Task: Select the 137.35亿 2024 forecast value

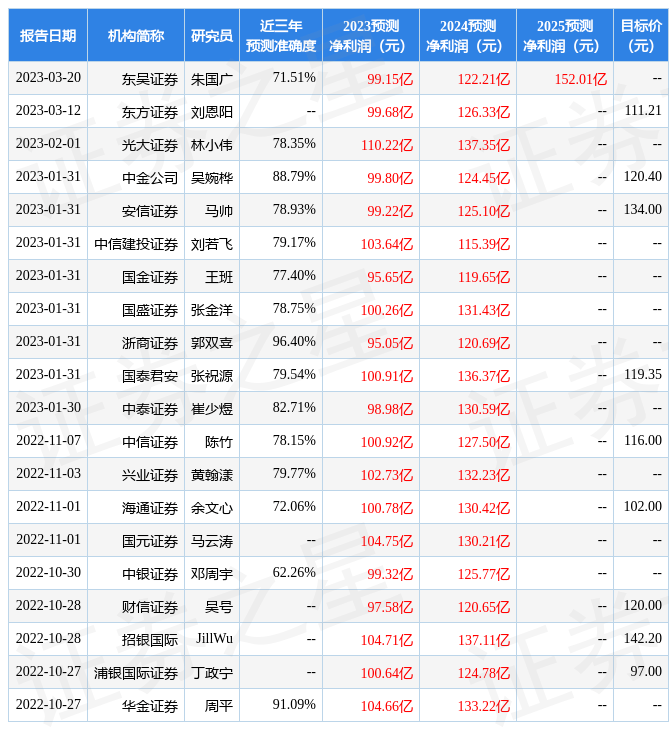Action: click(483, 144)
